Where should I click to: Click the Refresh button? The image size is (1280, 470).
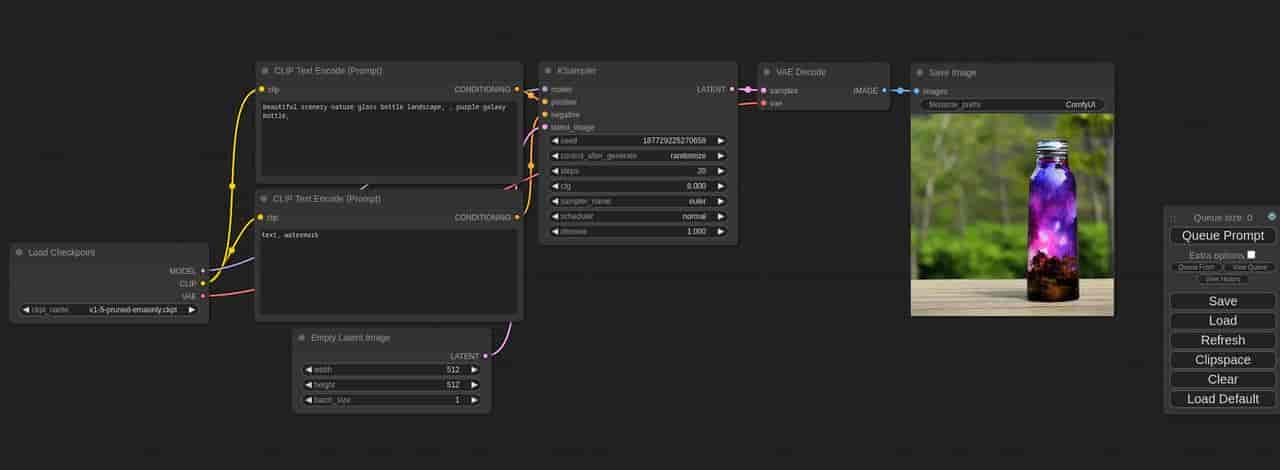(x=1222, y=340)
